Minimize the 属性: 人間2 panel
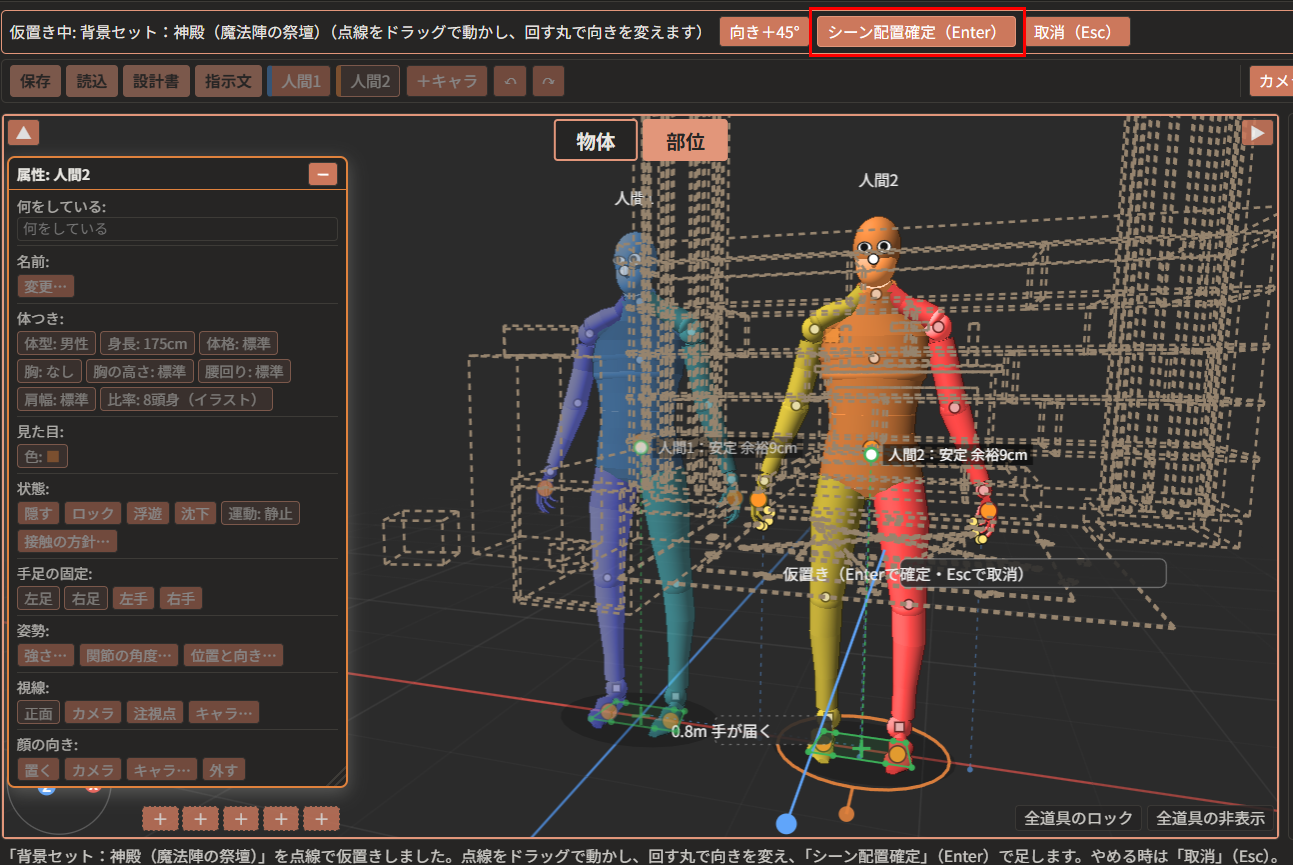 (x=323, y=174)
